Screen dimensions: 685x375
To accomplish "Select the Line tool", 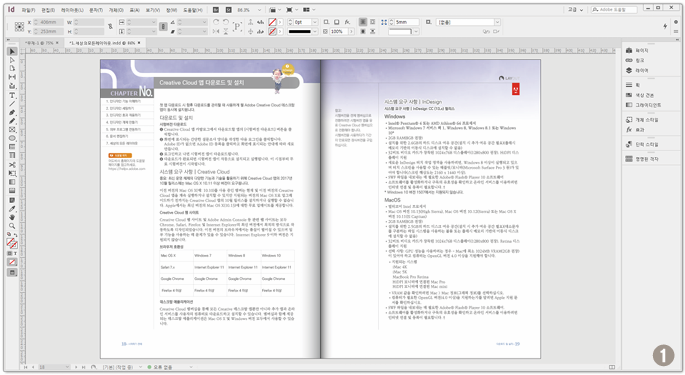I will pyautogui.click(x=12, y=104).
